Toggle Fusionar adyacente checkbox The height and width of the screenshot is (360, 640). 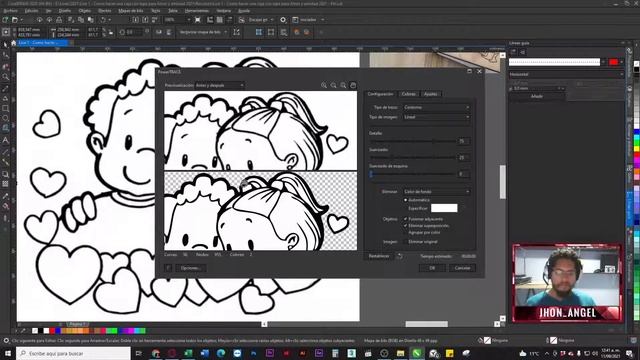click(x=406, y=219)
